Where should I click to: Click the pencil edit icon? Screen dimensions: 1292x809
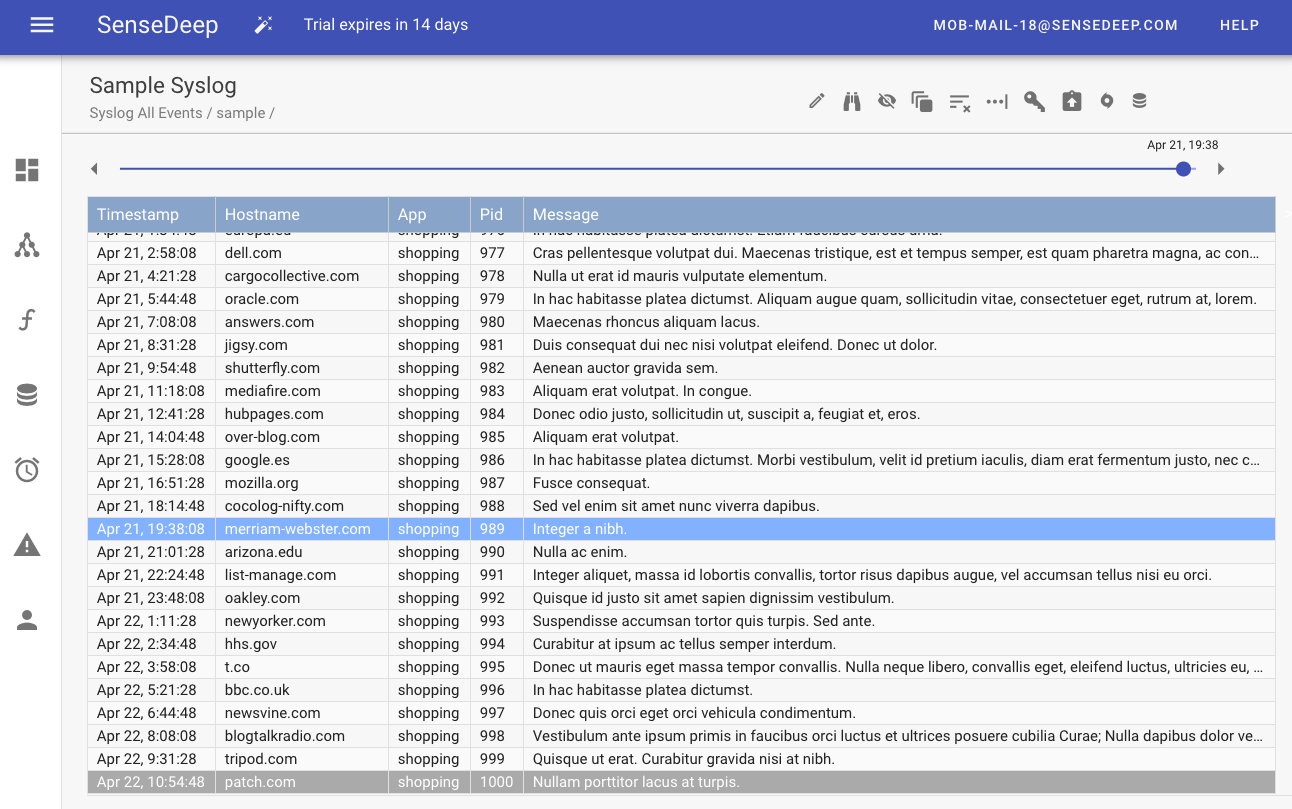[817, 101]
